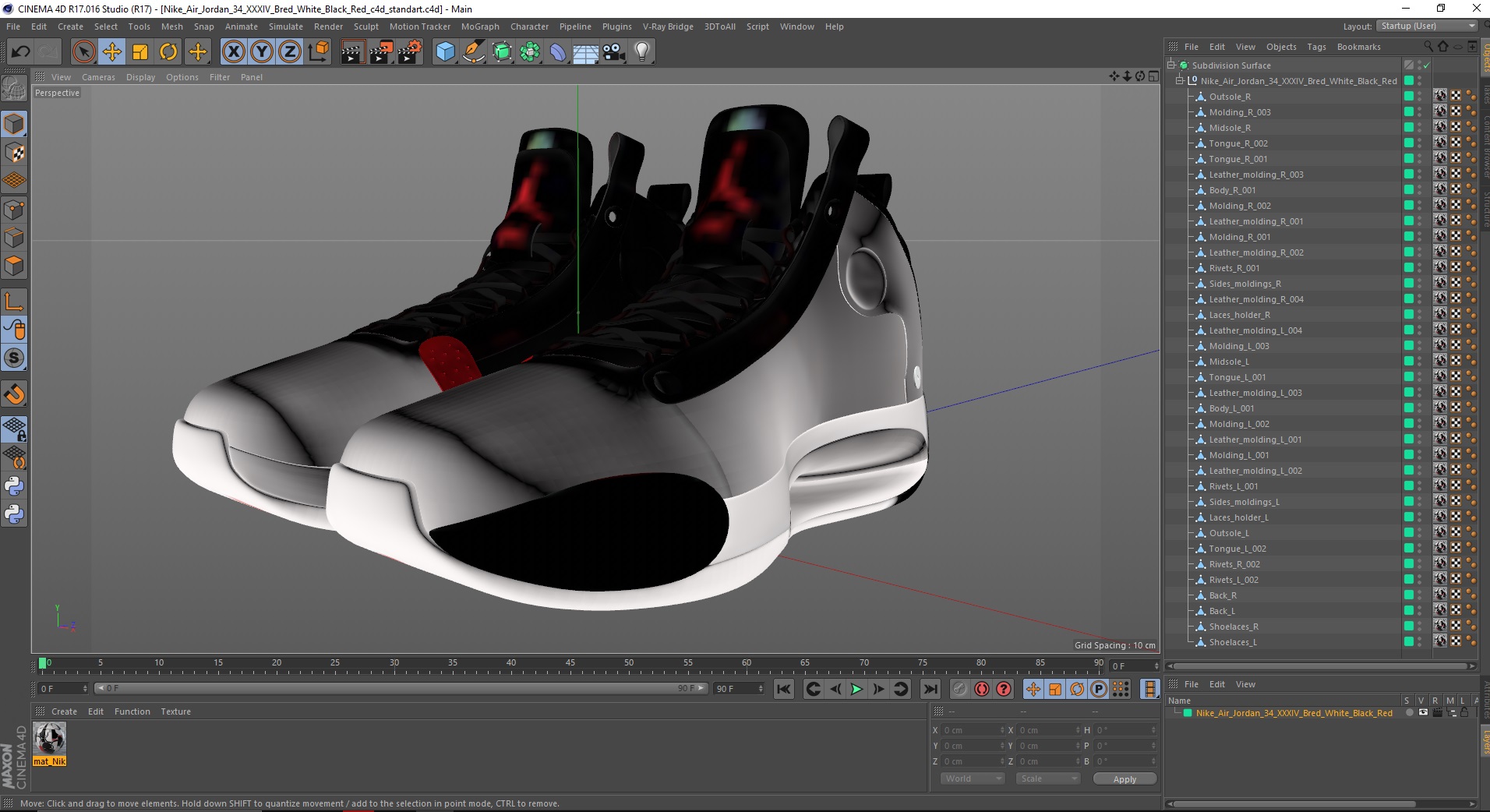Toggle Subdivision Surface enable checkmark
The height and width of the screenshot is (812, 1490).
coord(1426,65)
